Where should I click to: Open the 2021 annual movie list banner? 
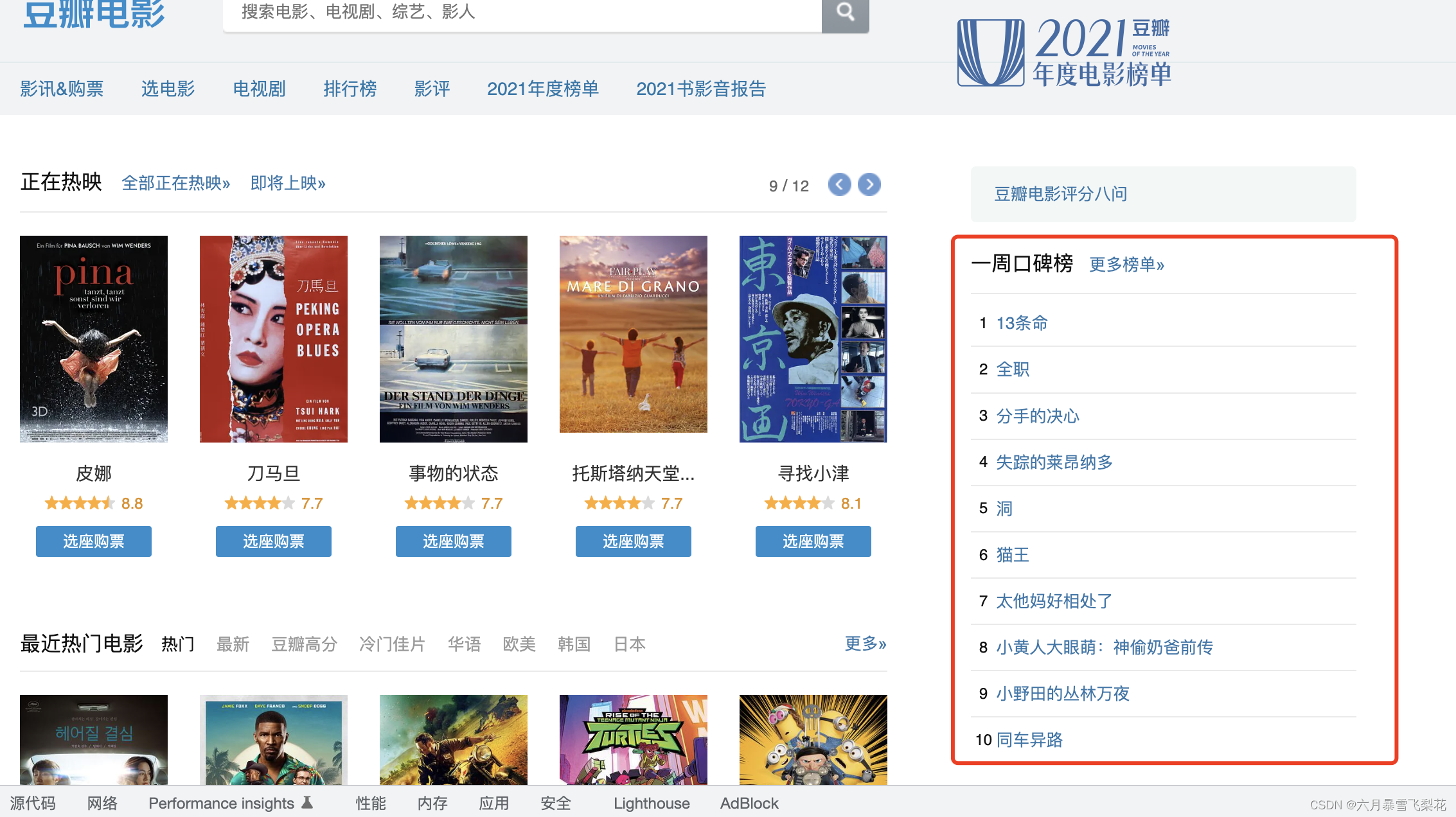click(x=1065, y=53)
